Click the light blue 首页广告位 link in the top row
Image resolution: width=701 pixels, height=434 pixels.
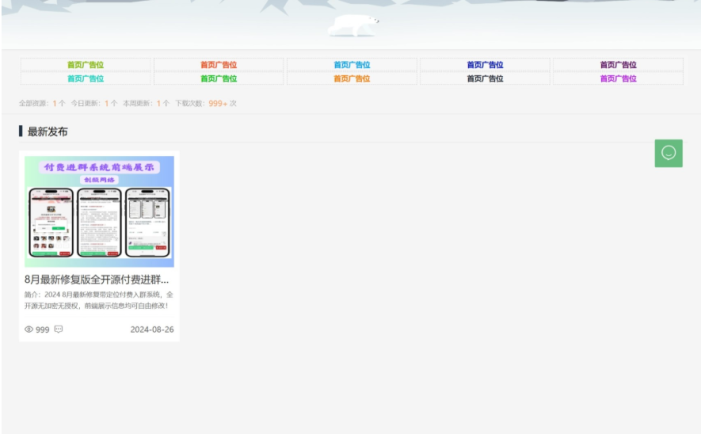pos(352,65)
